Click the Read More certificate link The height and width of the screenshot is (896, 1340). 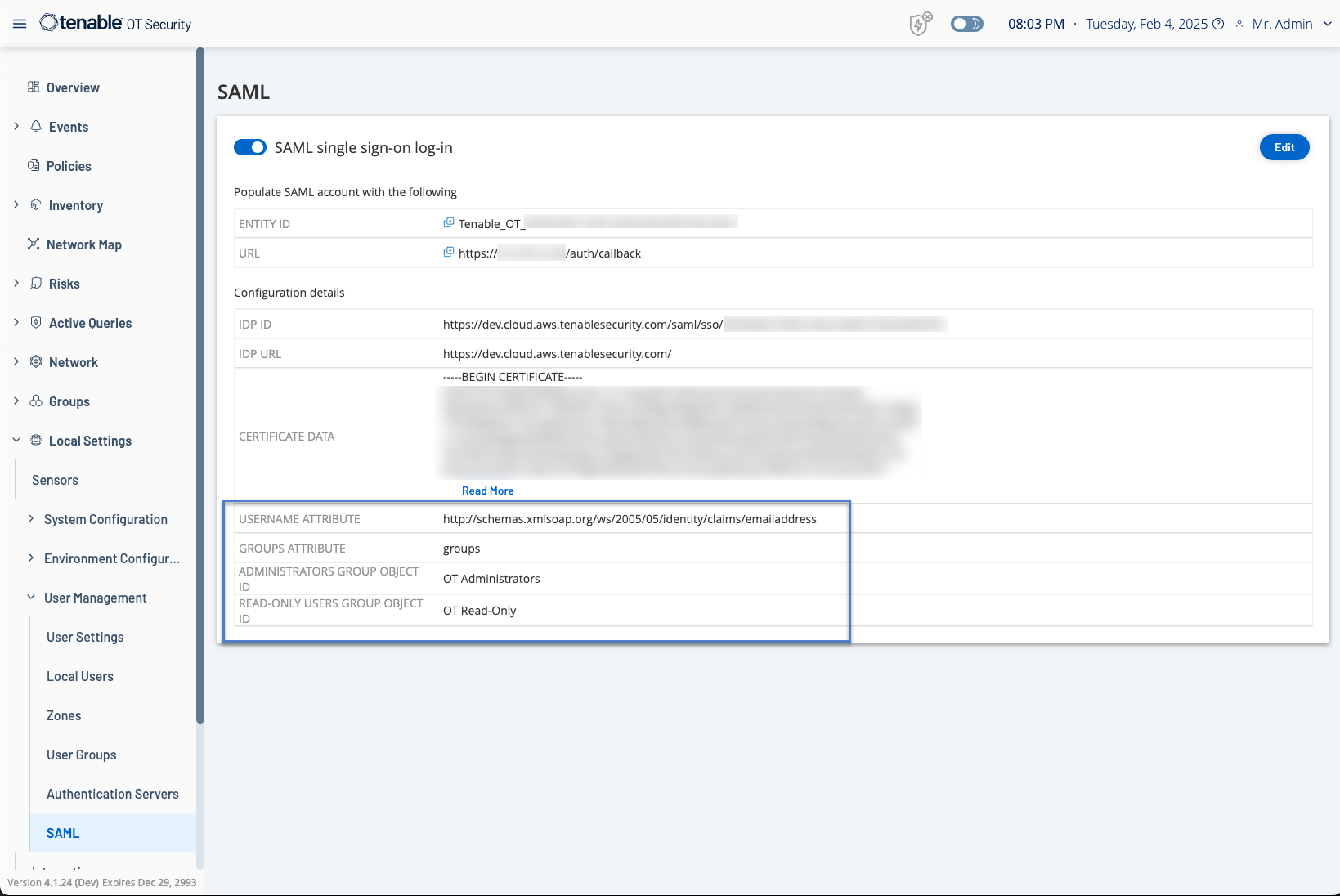pos(487,491)
